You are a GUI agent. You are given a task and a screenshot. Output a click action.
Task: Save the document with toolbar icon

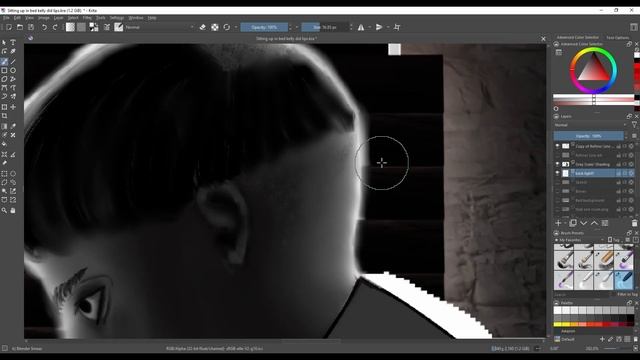tap(31, 27)
